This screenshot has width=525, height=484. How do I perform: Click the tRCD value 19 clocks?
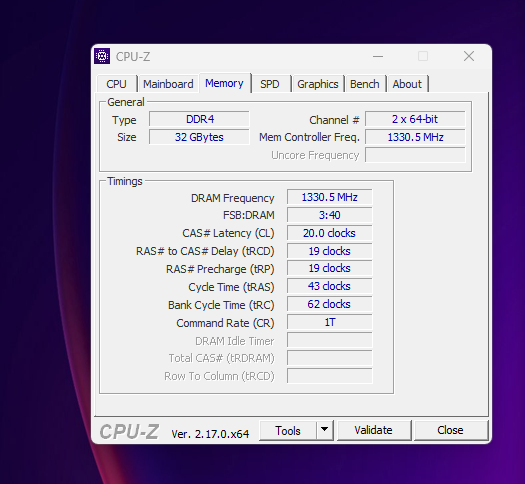click(x=329, y=251)
